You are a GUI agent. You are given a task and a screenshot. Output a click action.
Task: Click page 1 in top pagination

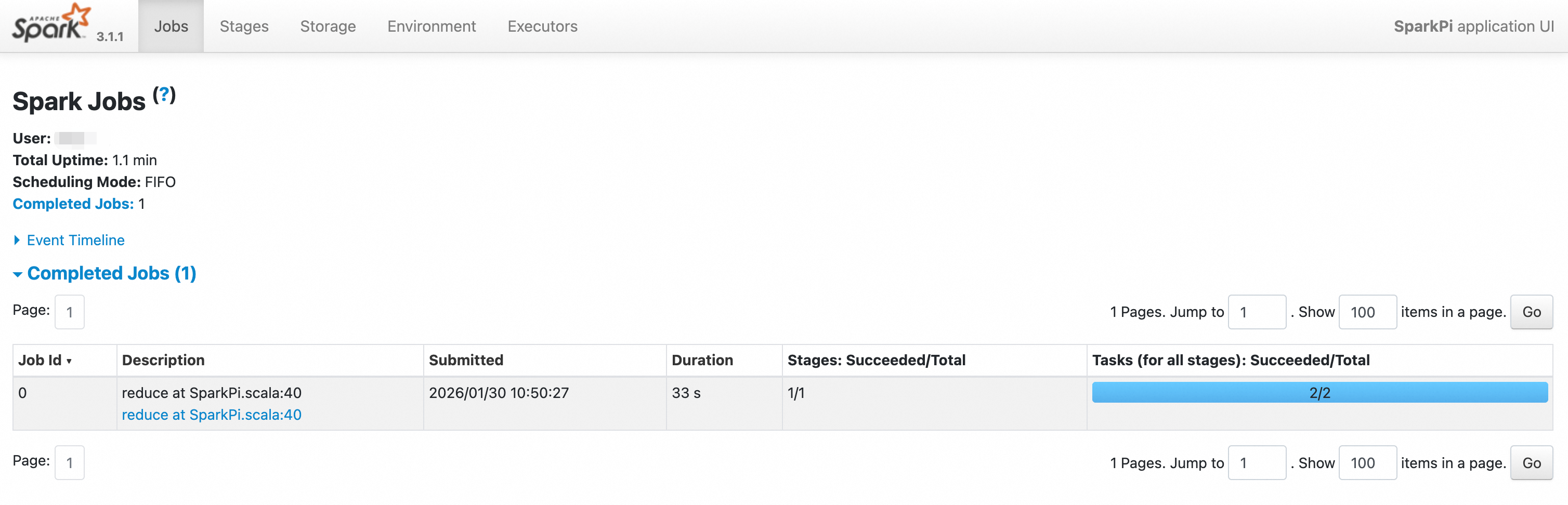pyautogui.click(x=69, y=312)
